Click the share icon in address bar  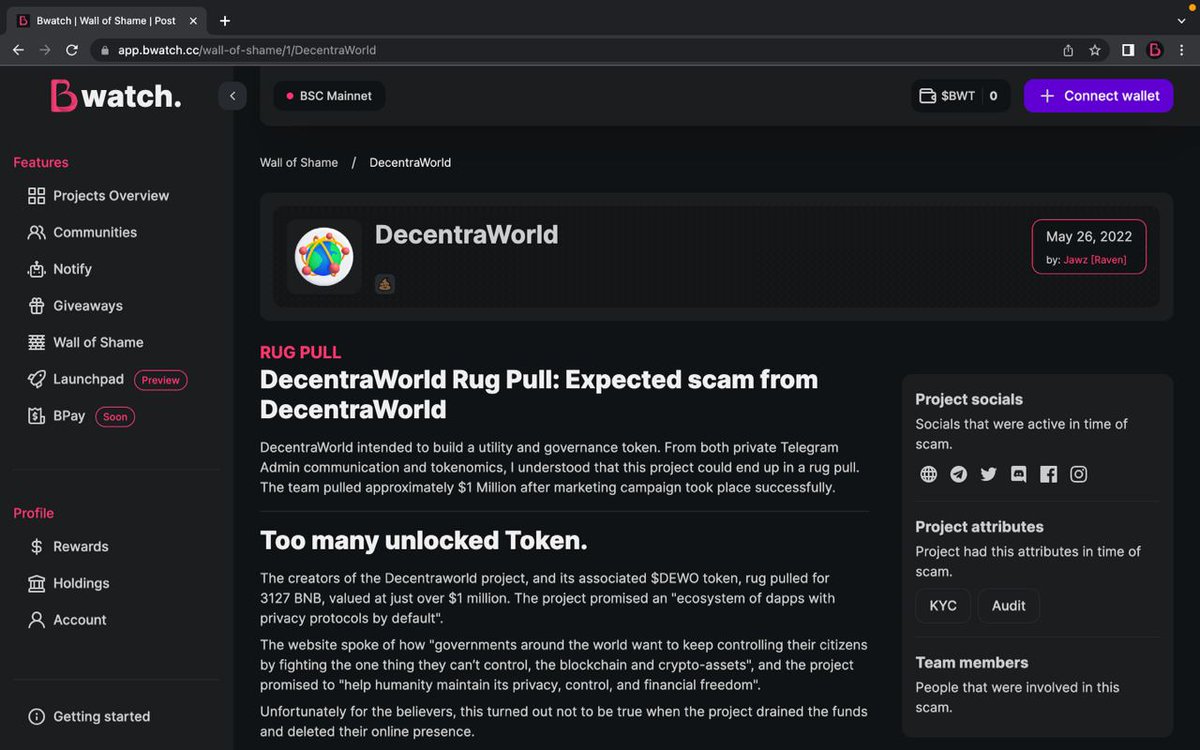(x=1068, y=50)
